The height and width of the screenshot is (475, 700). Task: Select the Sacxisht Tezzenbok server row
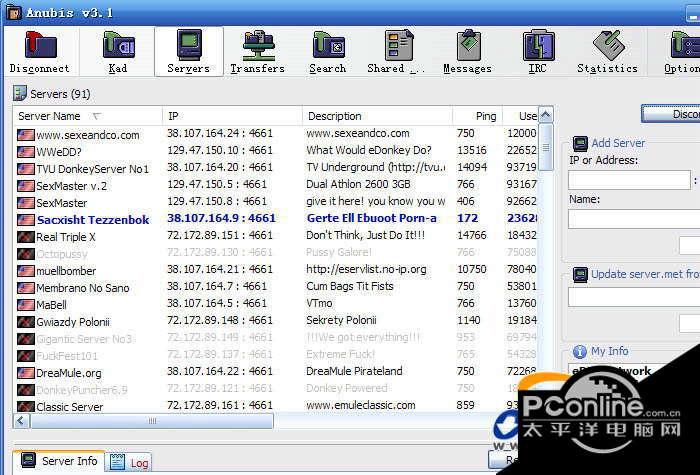click(x=276, y=220)
